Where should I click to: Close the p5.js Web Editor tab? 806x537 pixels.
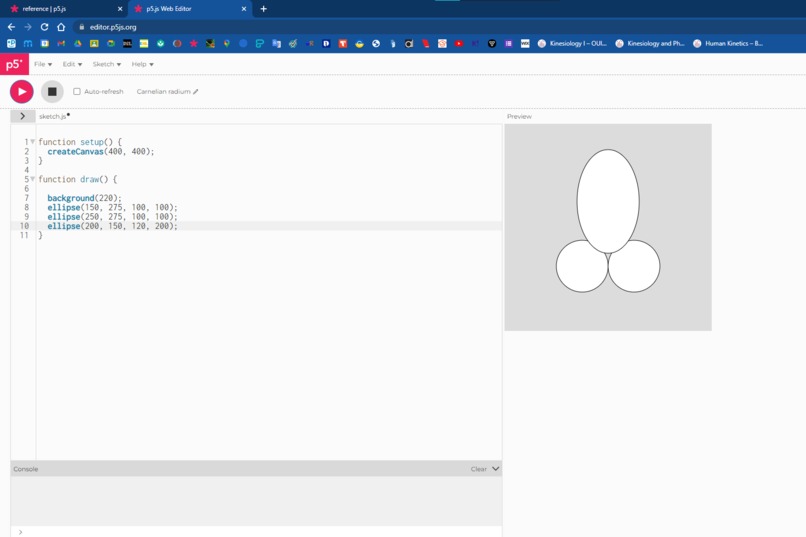(244, 9)
